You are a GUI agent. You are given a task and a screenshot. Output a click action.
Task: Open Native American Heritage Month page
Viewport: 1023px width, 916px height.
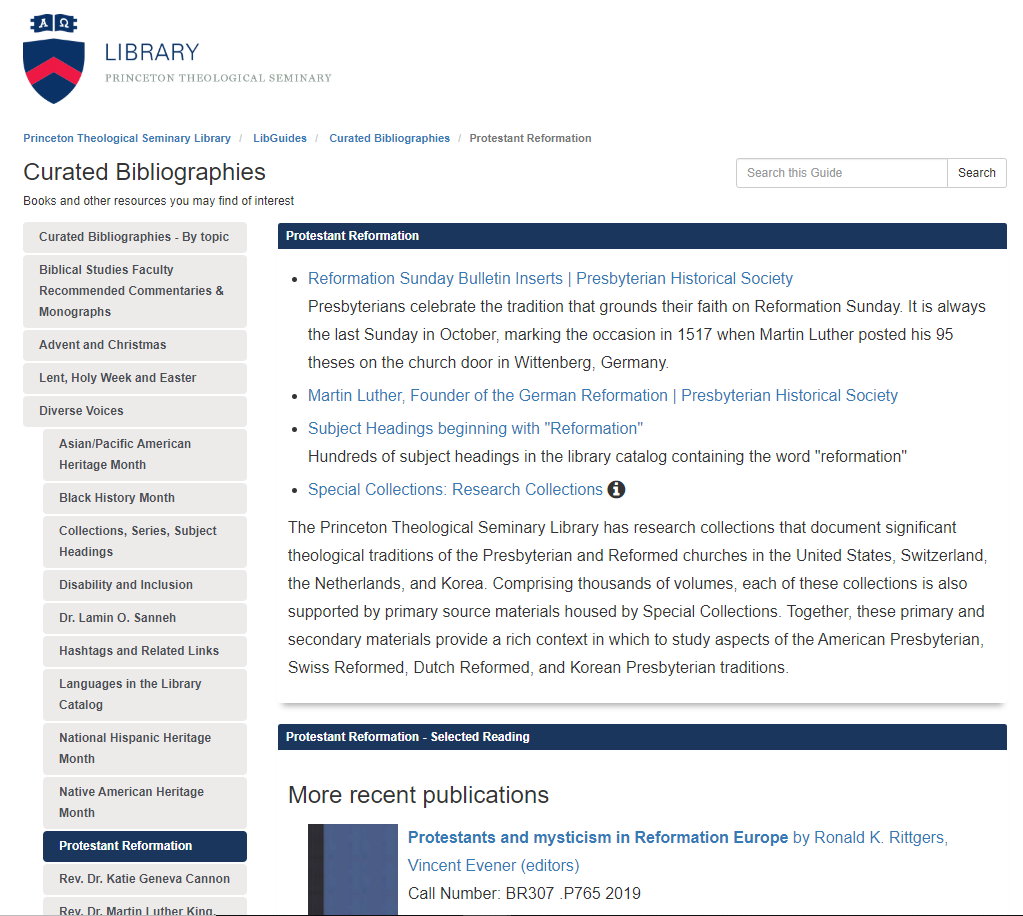[145, 802]
